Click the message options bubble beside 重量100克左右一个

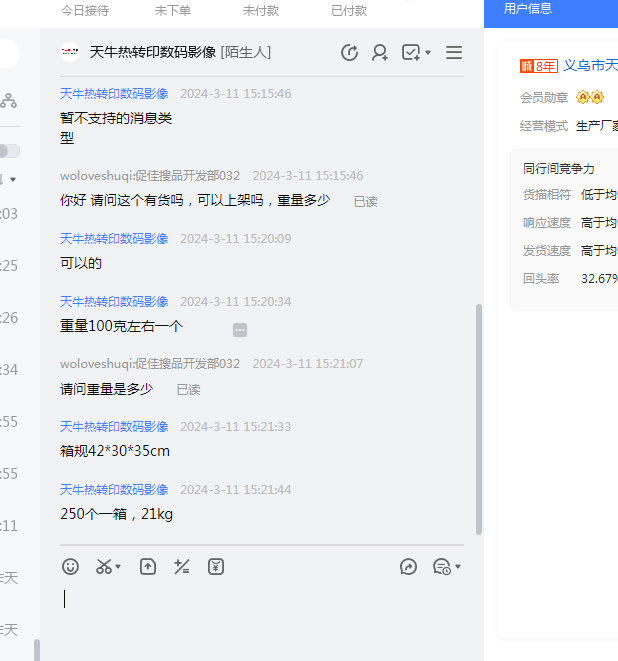240,329
